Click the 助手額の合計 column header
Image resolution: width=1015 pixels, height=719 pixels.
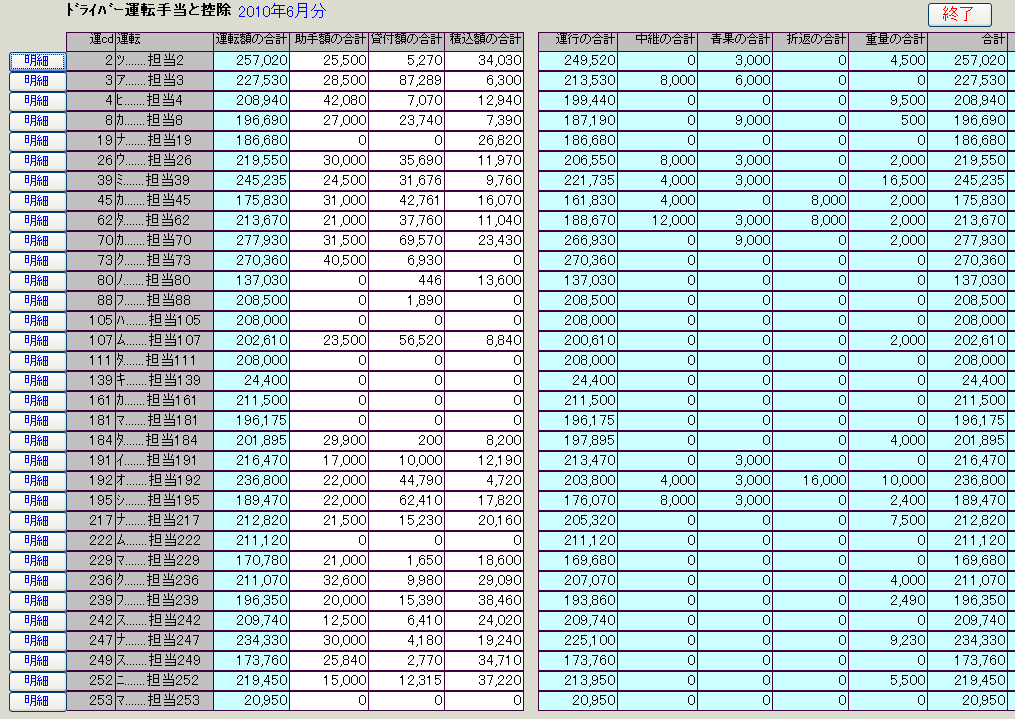point(330,40)
